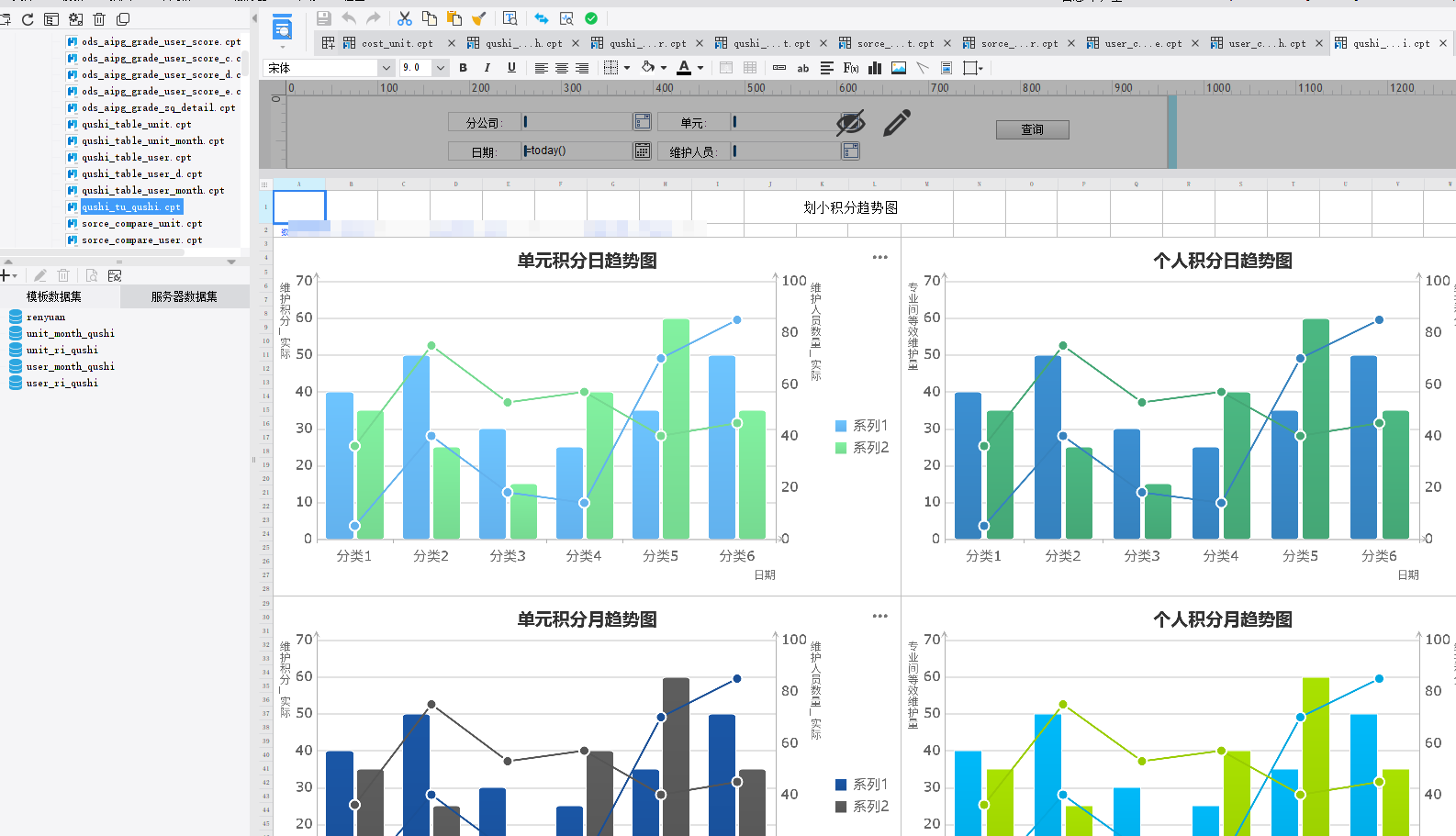Open more options on 单元积分月趋势图 chart

[x=880, y=616]
